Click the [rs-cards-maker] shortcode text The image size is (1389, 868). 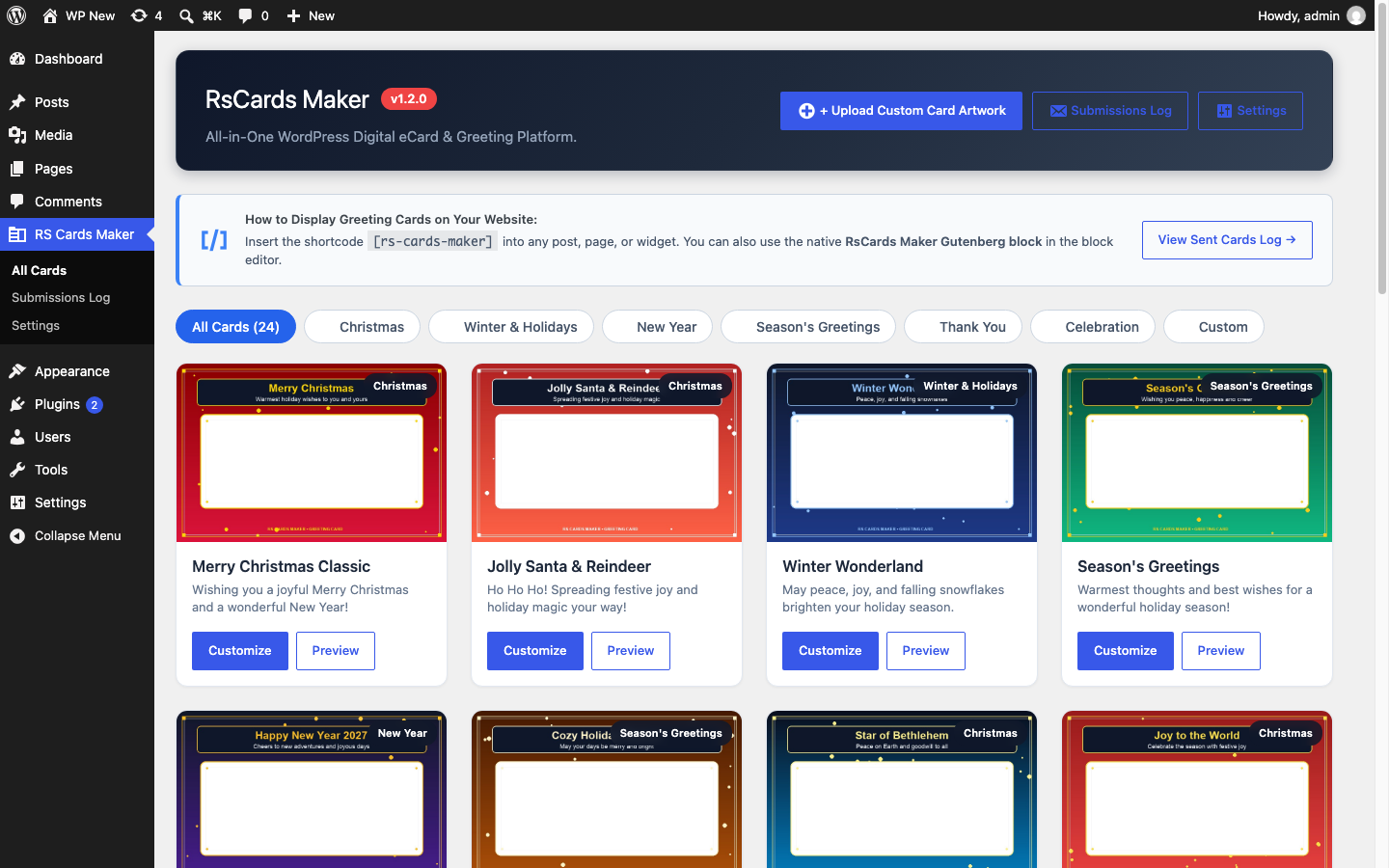[x=433, y=241]
